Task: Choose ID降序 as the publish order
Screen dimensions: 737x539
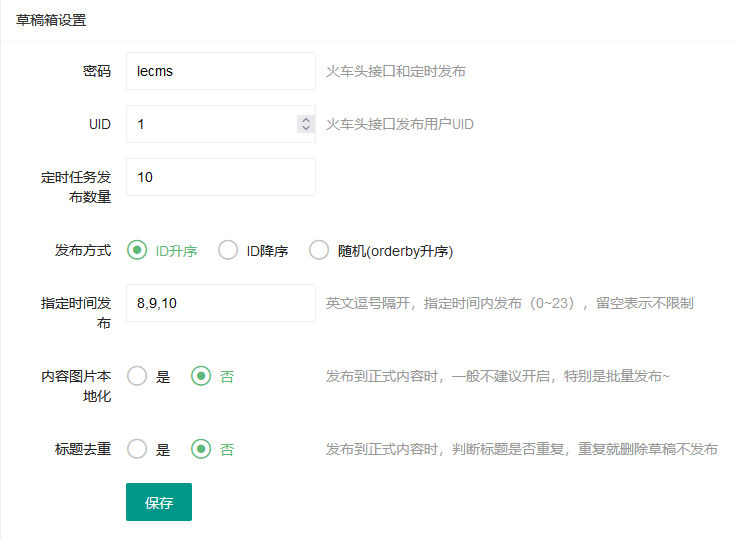Action: coord(228,250)
